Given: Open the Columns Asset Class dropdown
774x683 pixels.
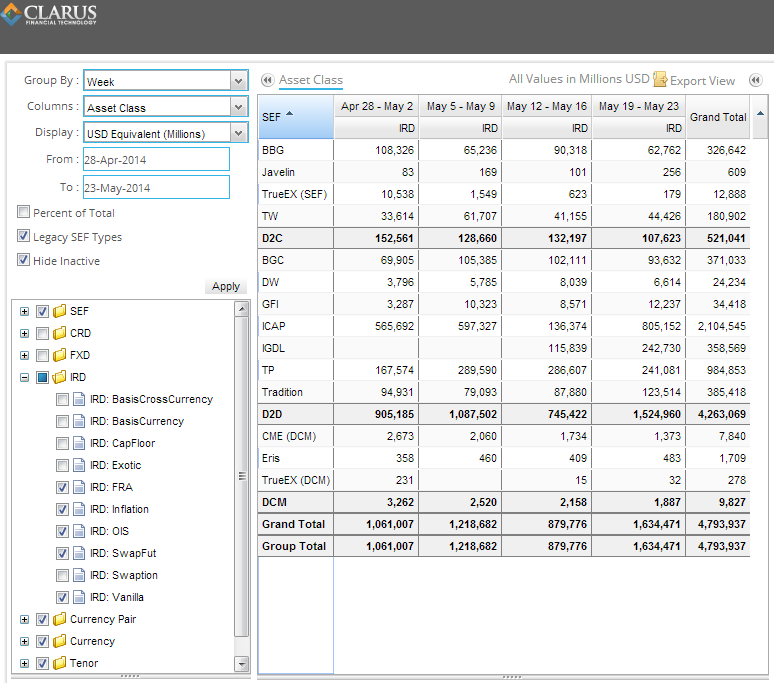Looking at the screenshot, I should coord(238,107).
